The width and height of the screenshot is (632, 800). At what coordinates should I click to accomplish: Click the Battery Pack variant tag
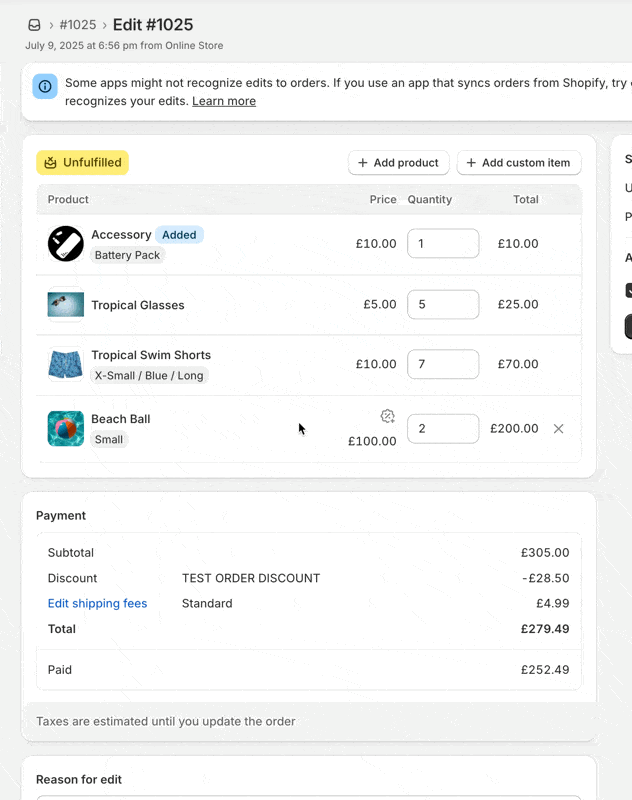point(127,255)
